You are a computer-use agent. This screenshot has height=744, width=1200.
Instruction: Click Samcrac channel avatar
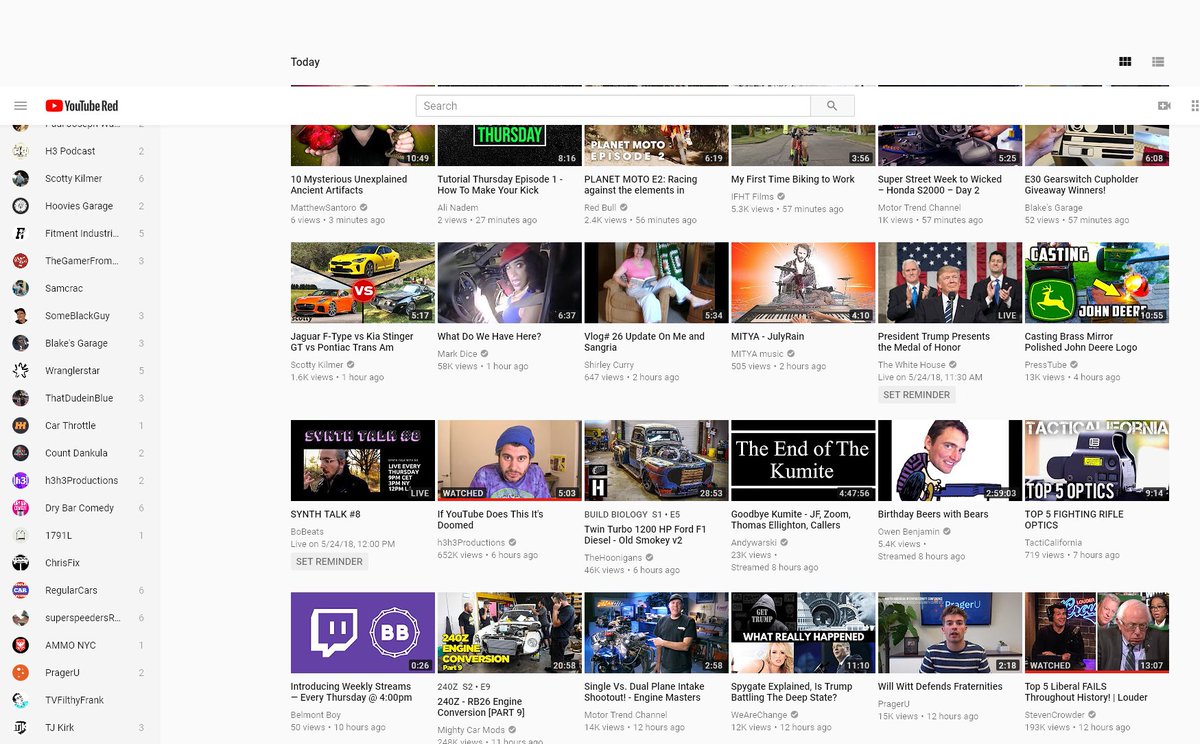coord(20,288)
